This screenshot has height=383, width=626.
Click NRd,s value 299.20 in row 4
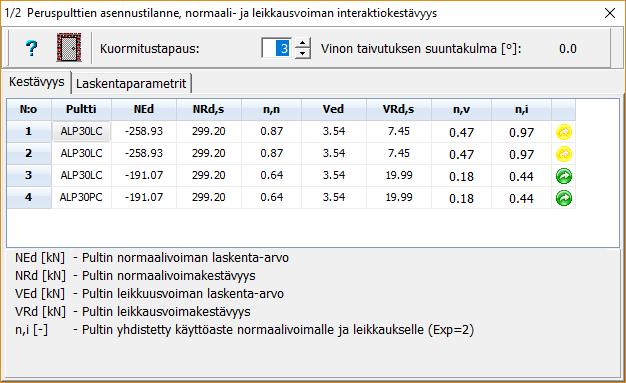(208, 197)
